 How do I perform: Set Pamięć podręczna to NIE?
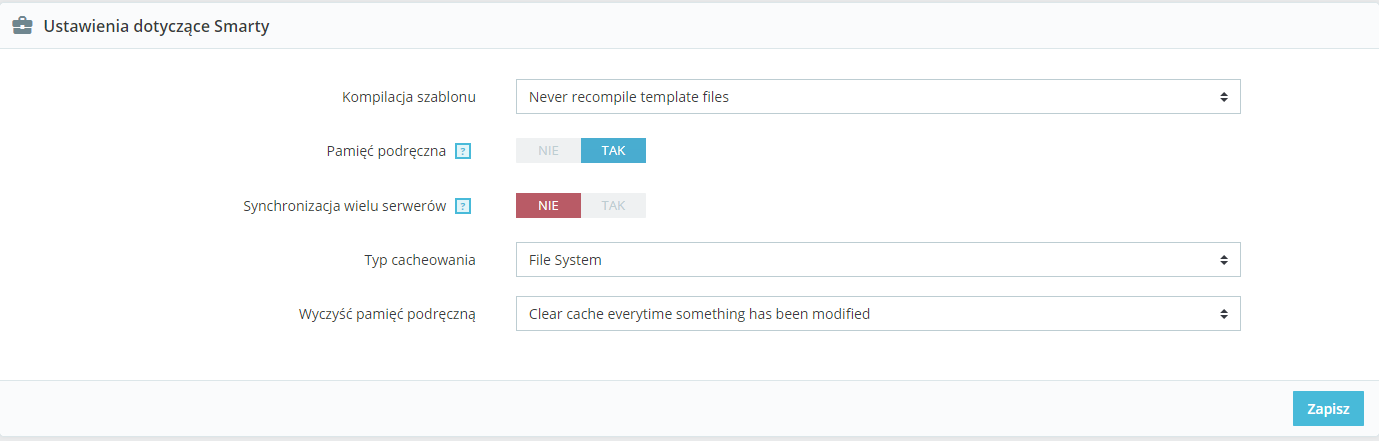click(548, 151)
